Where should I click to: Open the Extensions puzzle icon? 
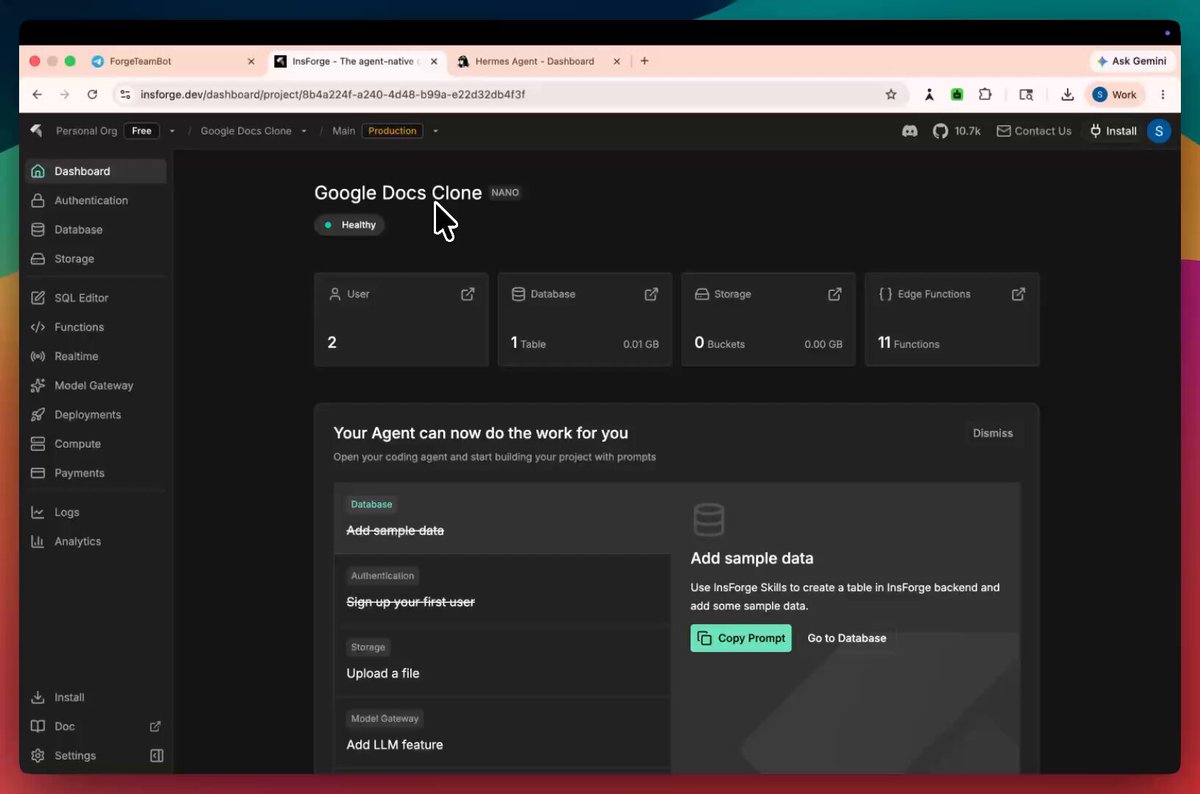[x=985, y=94]
